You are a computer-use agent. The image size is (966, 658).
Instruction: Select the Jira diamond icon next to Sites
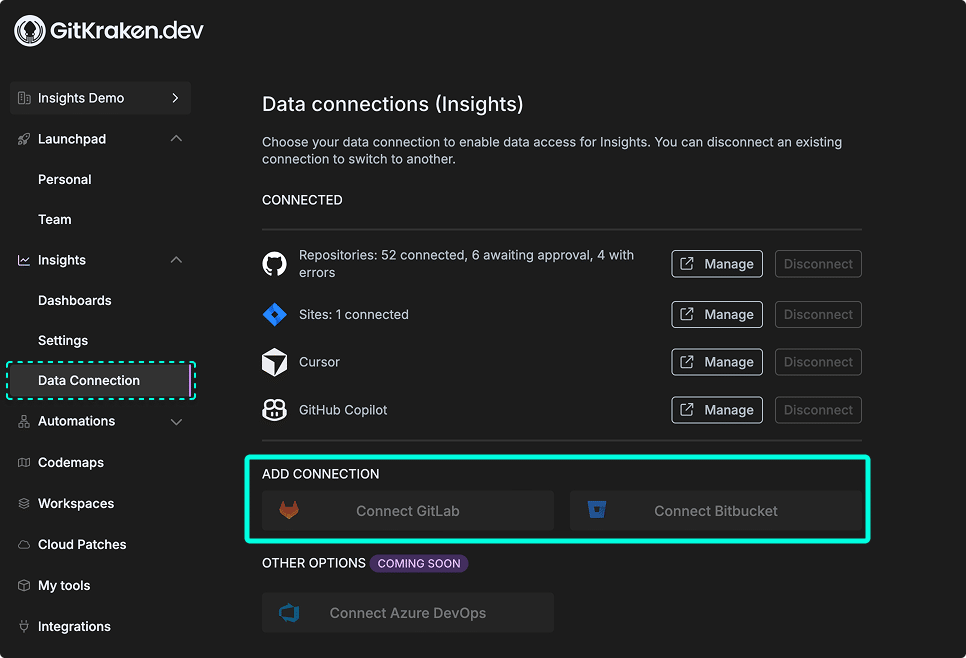click(x=274, y=314)
